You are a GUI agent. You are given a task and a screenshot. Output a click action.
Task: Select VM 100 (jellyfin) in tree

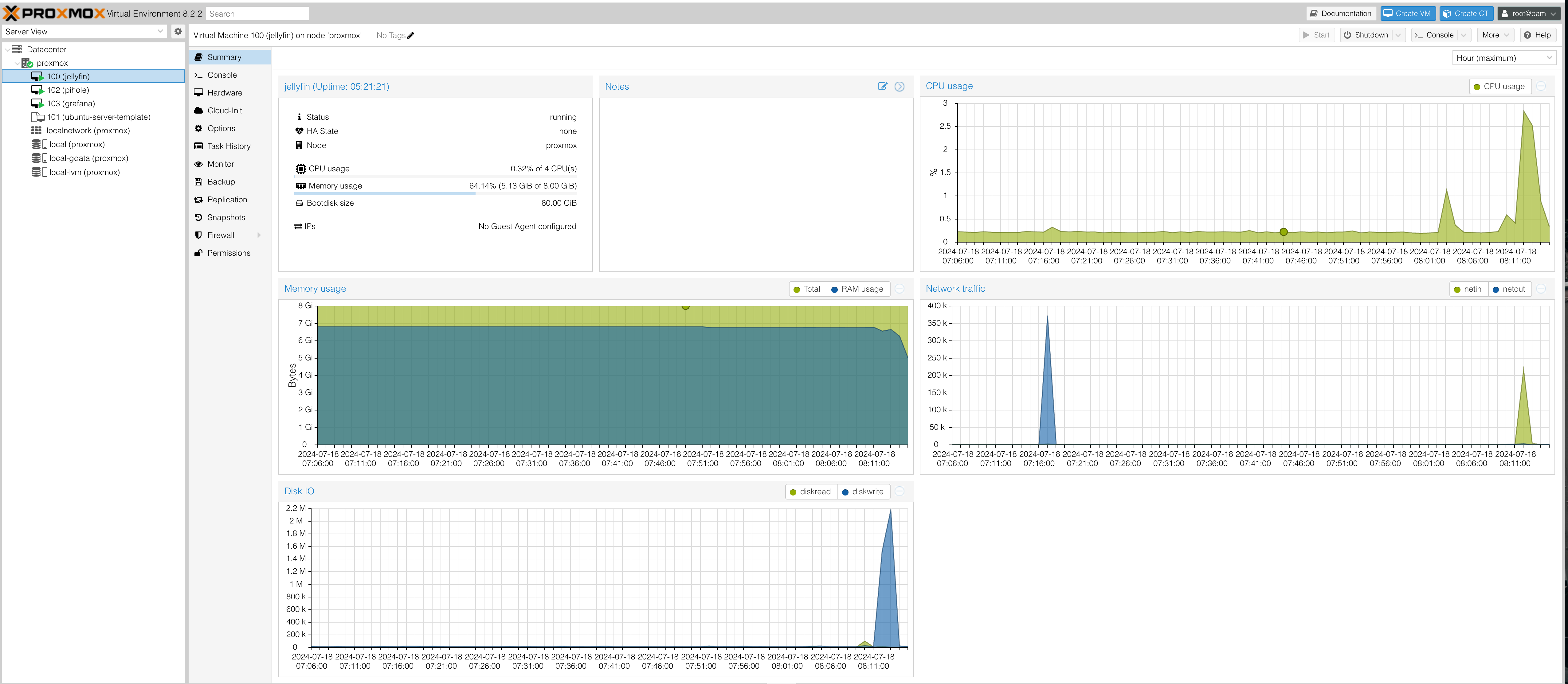tap(94, 76)
